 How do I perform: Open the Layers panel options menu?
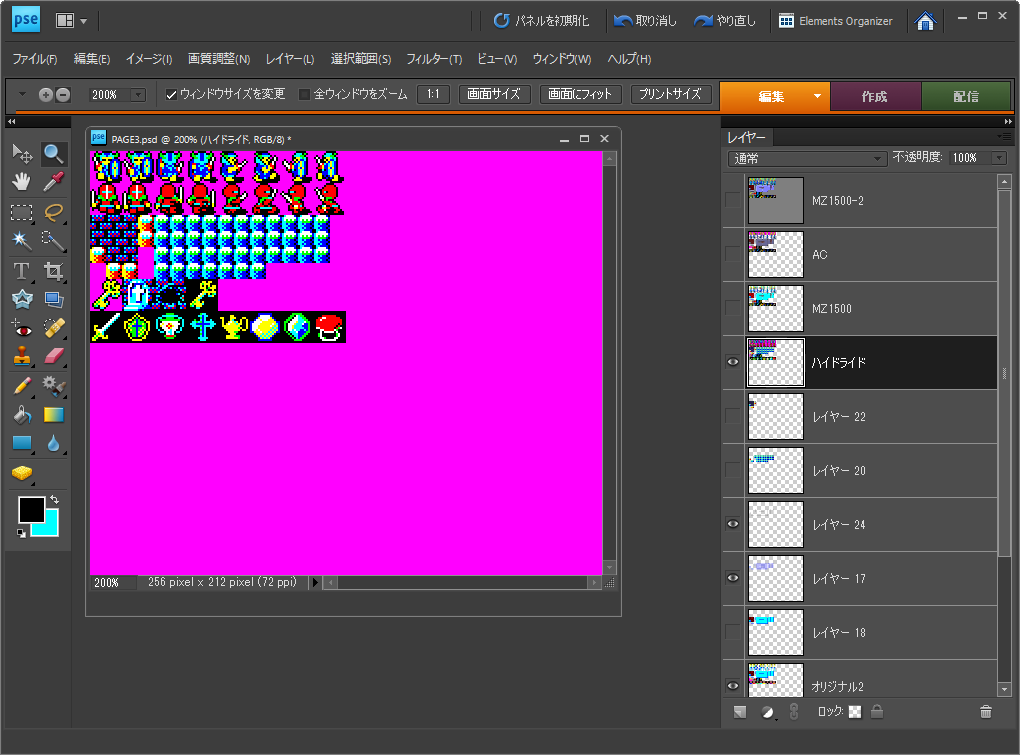click(1004, 137)
